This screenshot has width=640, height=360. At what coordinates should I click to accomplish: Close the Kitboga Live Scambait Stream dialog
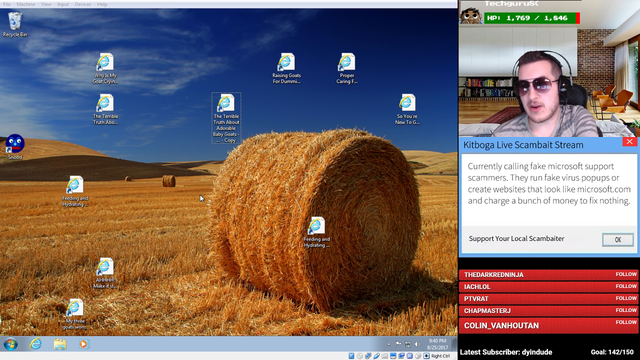pyautogui.click(x=629, y=142)
